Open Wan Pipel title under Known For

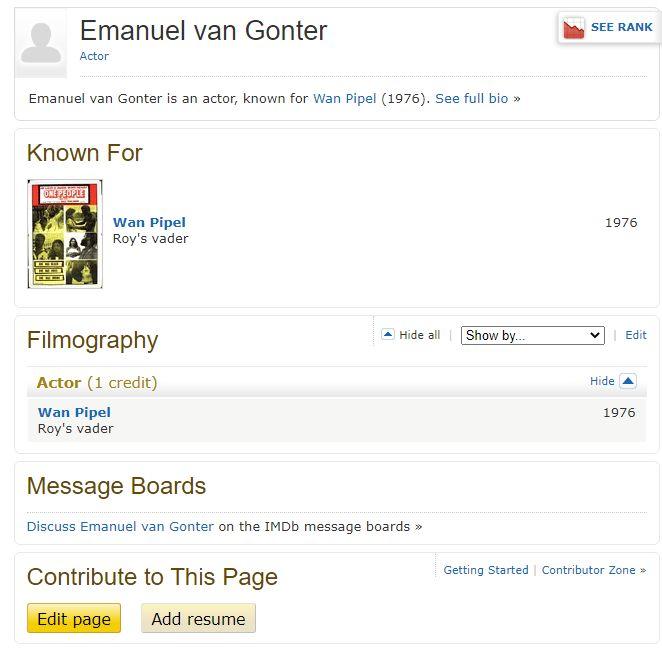pos(149,222)
